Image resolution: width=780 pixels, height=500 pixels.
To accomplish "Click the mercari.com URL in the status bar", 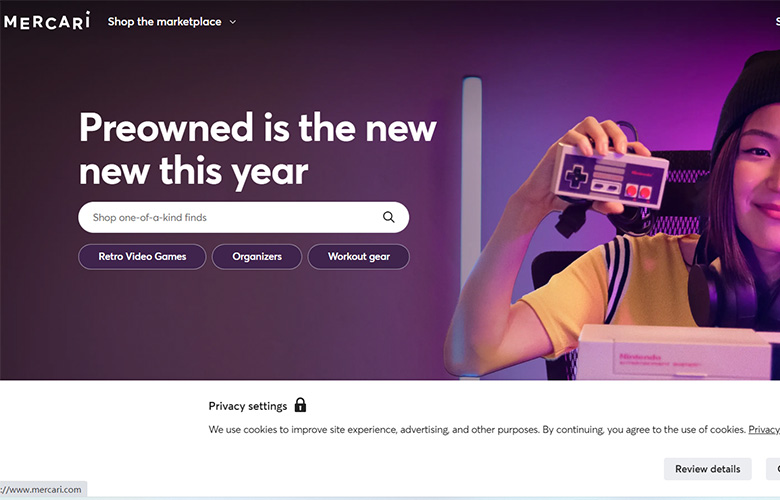I will click(42, 490).
